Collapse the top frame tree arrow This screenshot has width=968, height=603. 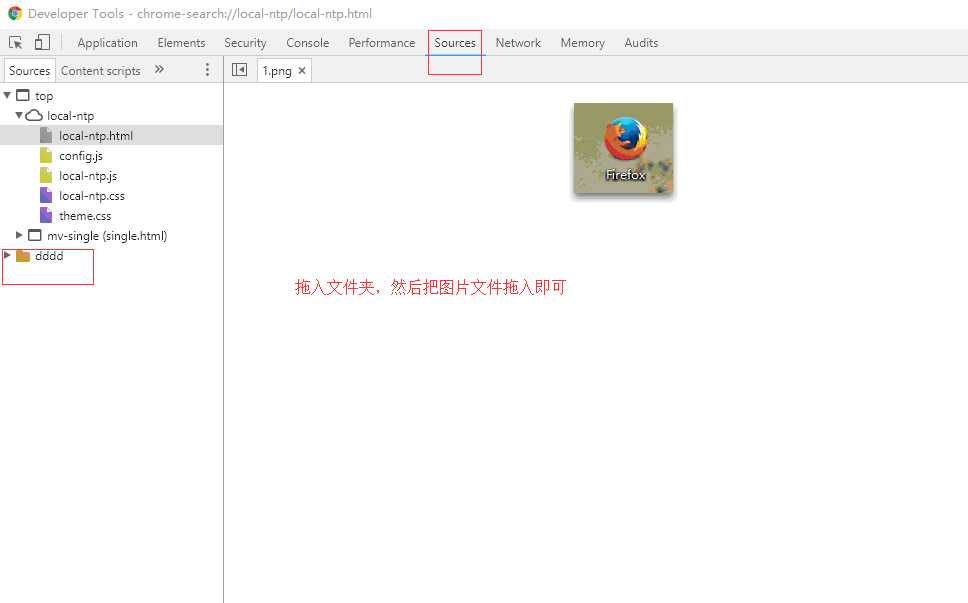click(7, 95)
